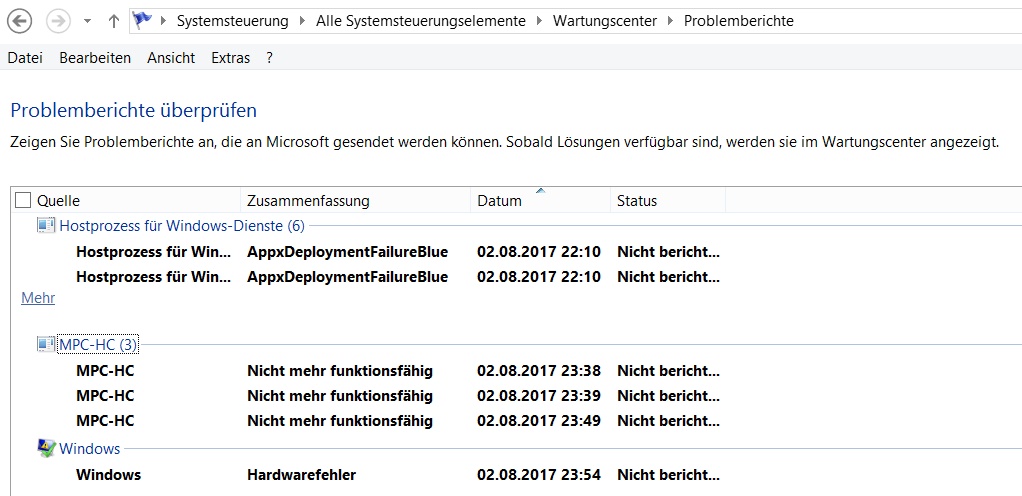Open the recent locations dropdown arrow

(87, 22)
